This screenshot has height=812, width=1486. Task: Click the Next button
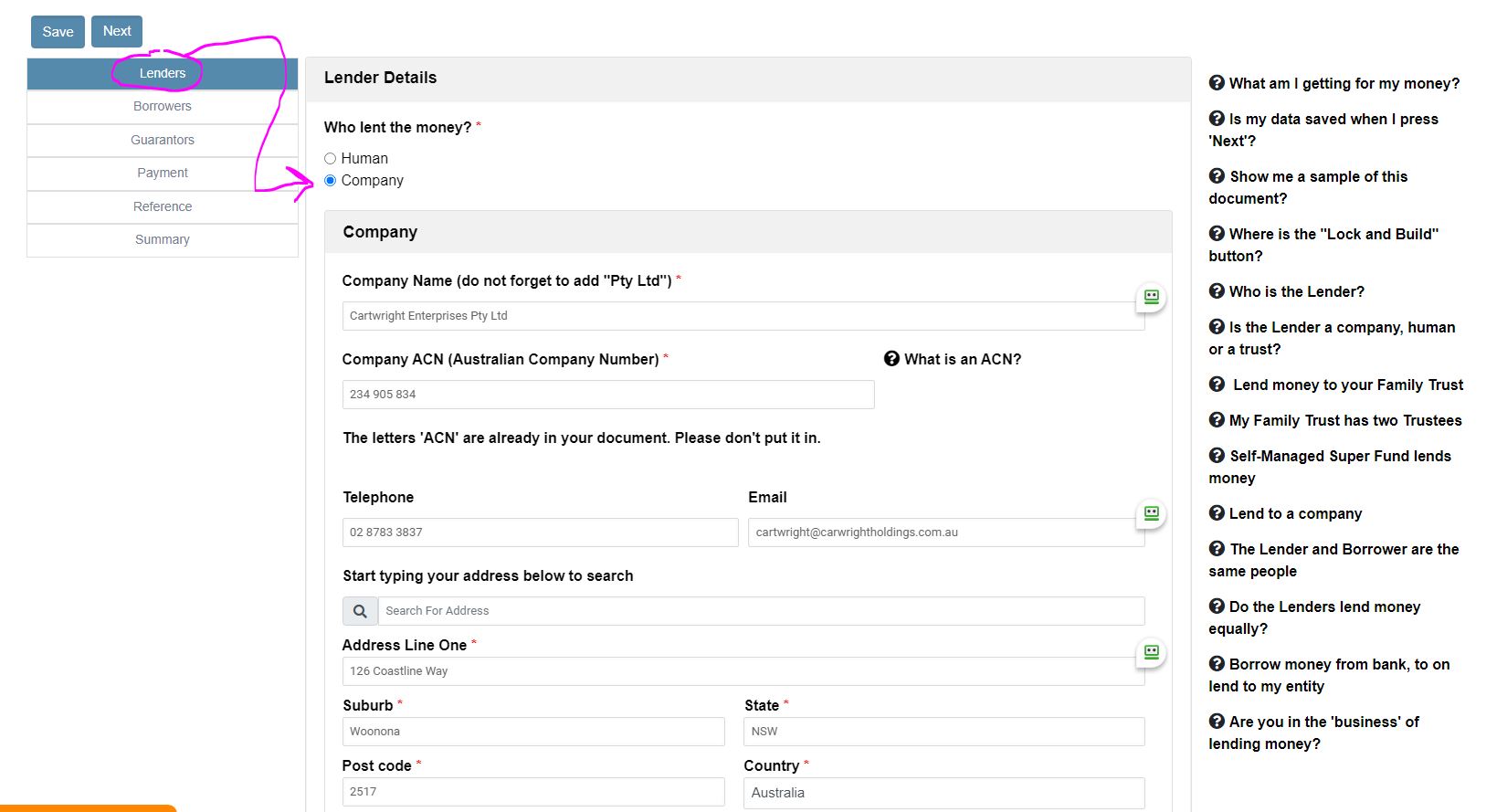[117, 31]
